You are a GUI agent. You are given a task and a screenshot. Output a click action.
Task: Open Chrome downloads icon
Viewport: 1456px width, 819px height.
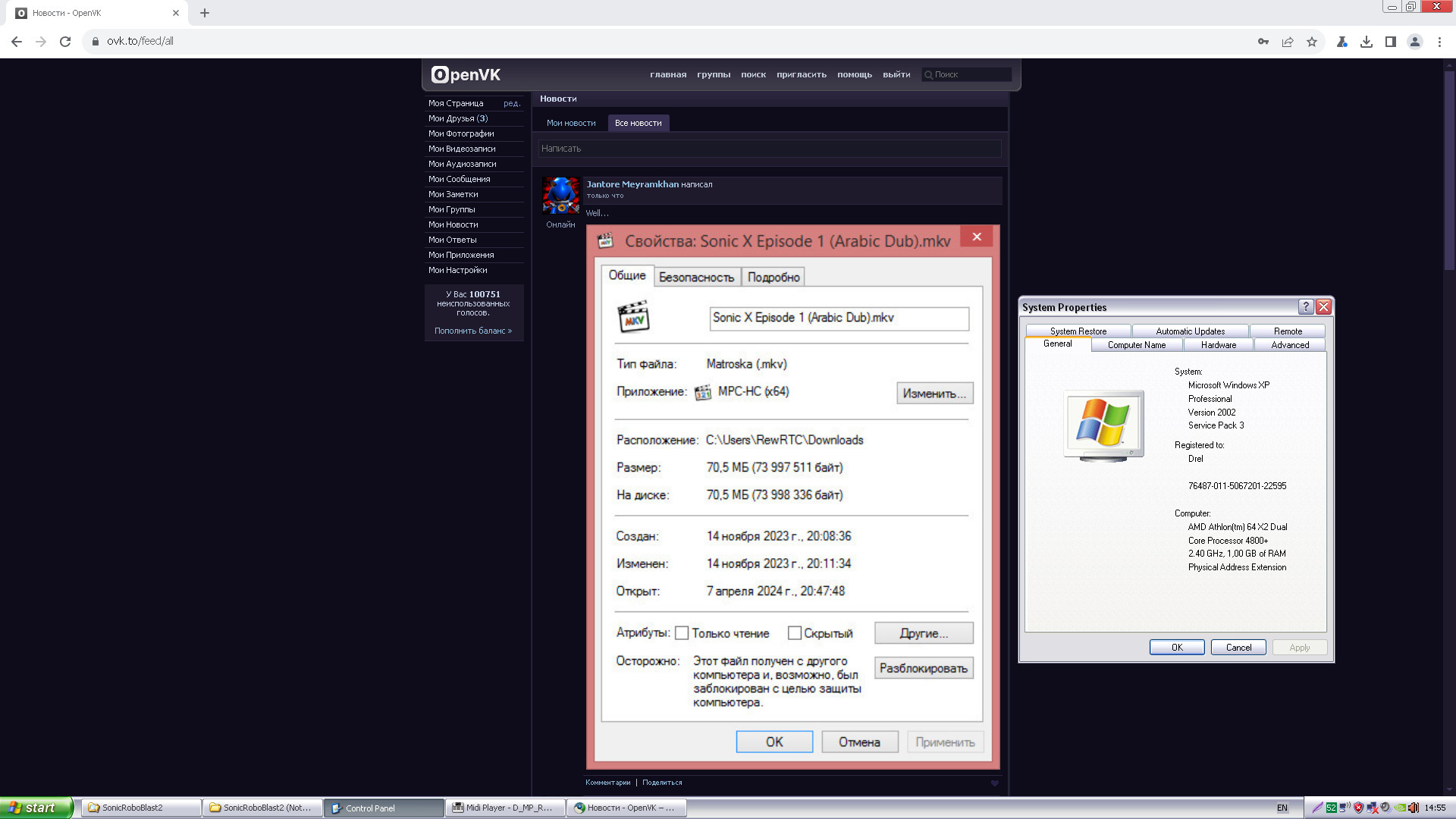(1367, 42)
